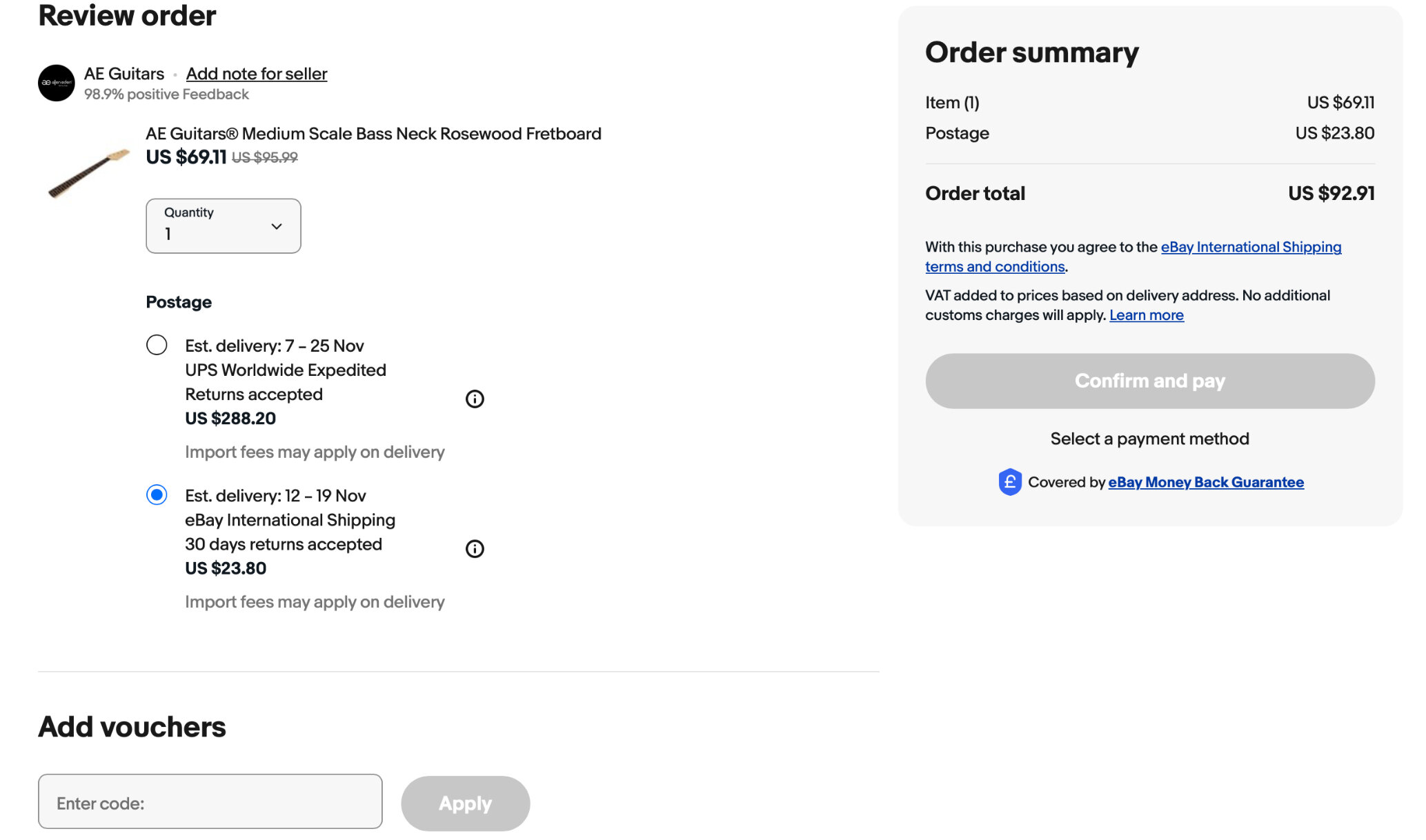Click the US $288.20 UPS postage price
1426x840 pixels.
tap(230, 419)
